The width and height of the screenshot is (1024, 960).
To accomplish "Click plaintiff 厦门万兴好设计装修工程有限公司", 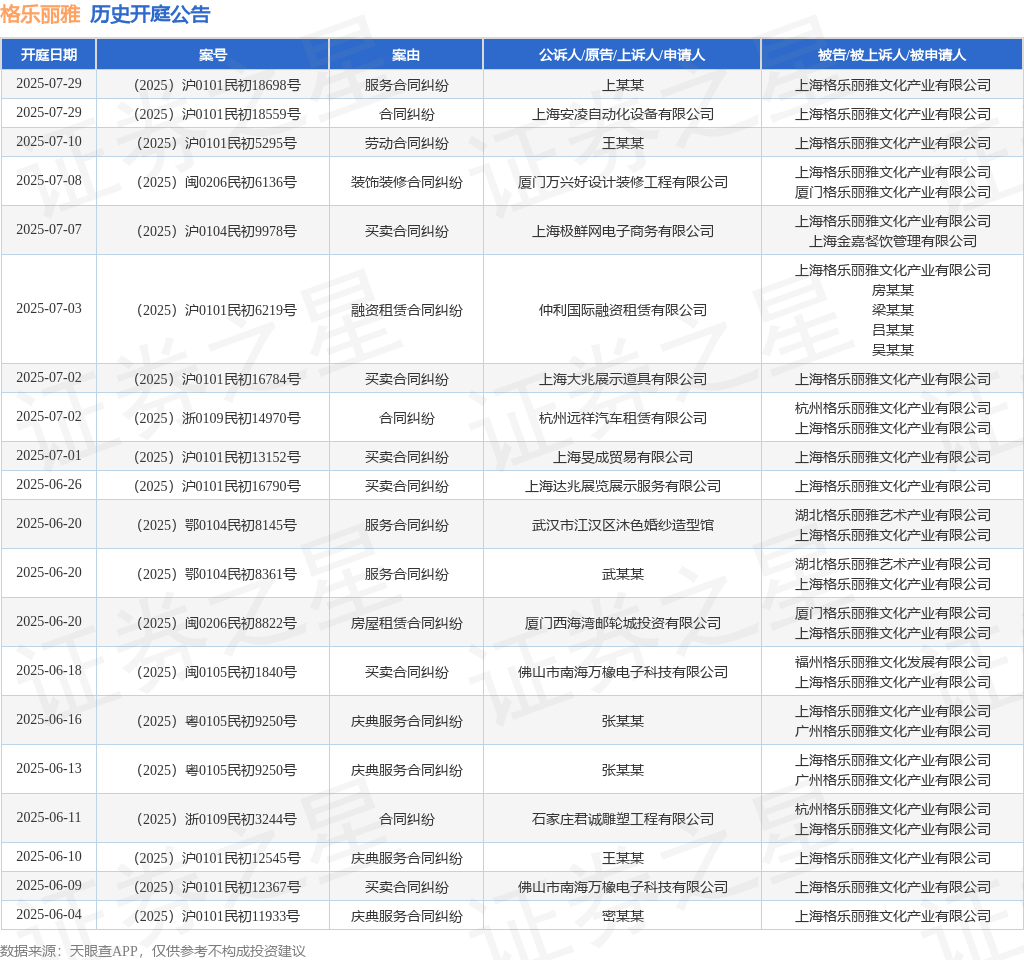I will (622, 182).
